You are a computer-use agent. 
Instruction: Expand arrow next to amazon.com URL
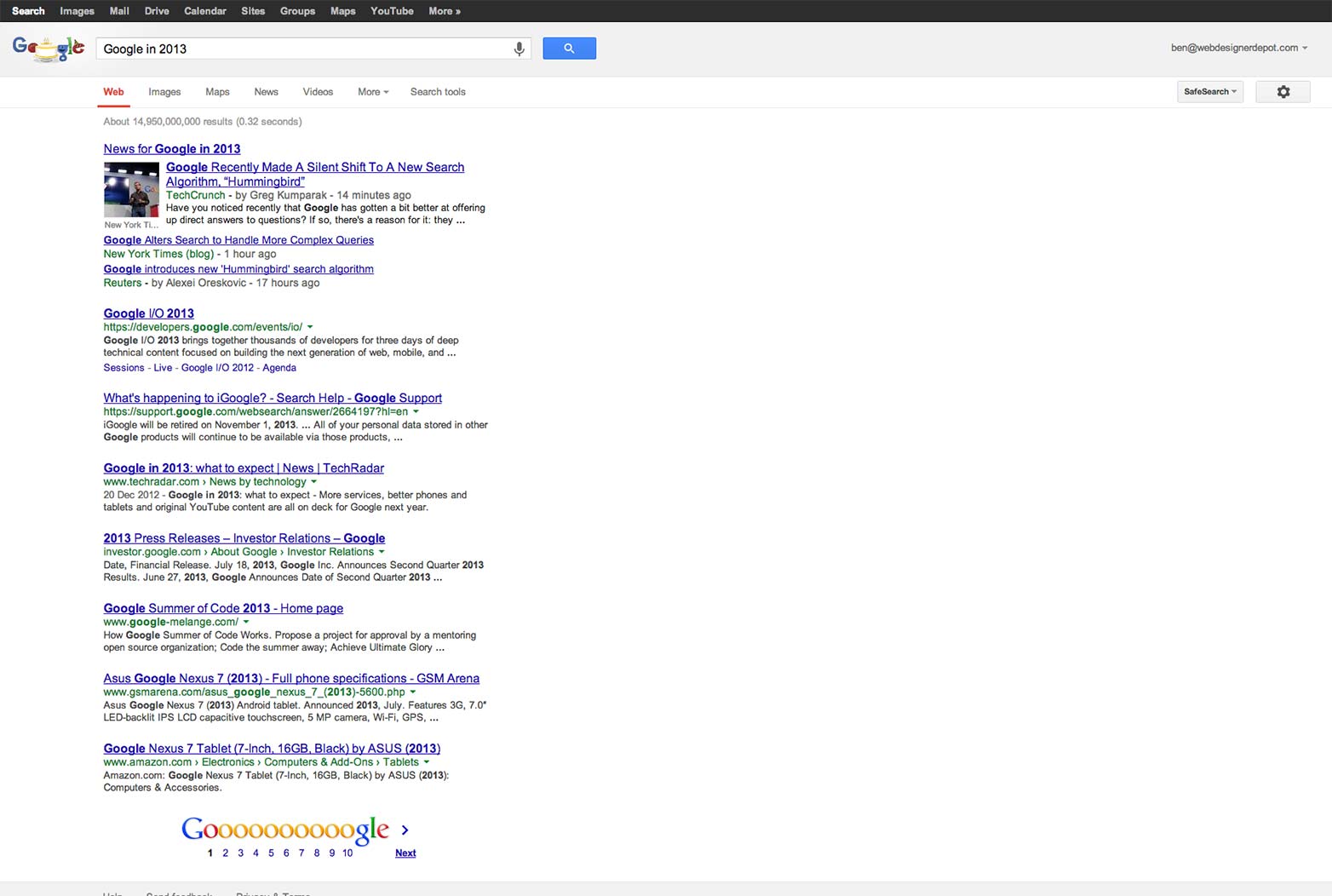click(427, 762)
